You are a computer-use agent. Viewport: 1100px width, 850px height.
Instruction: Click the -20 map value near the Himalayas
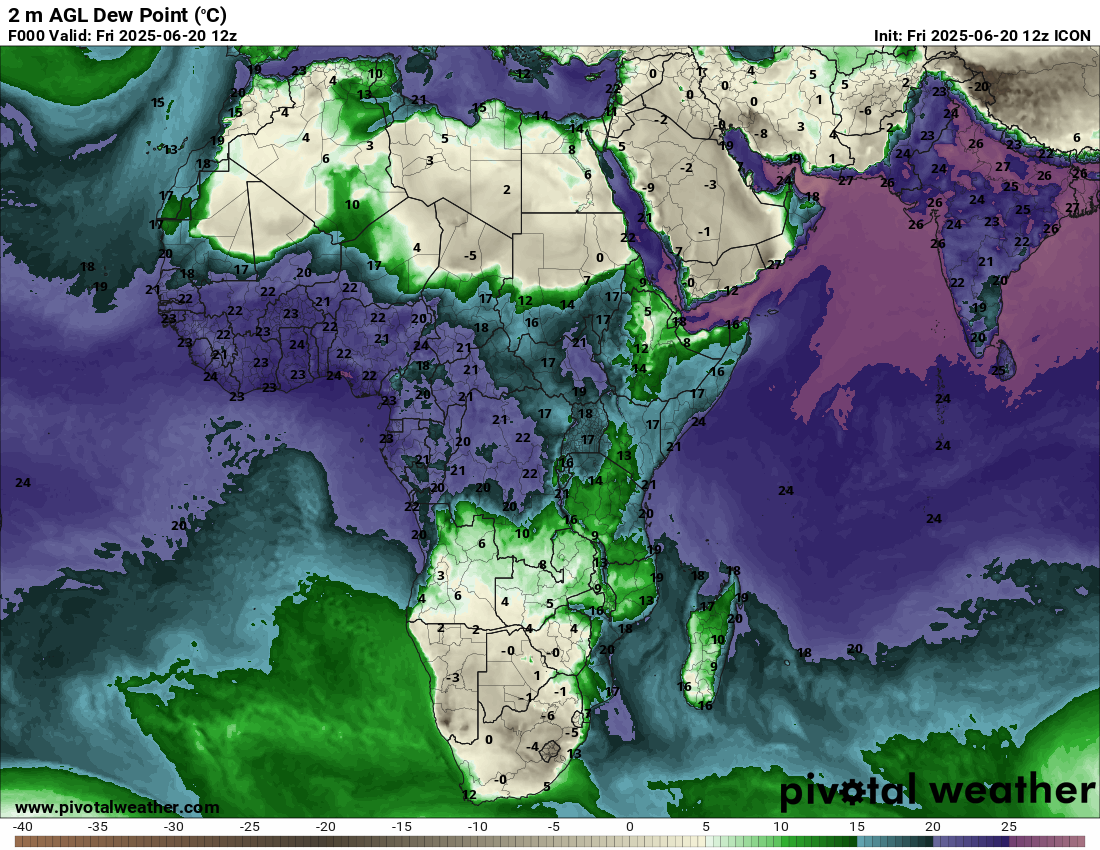pyautogui.click(x=979, y=86)
